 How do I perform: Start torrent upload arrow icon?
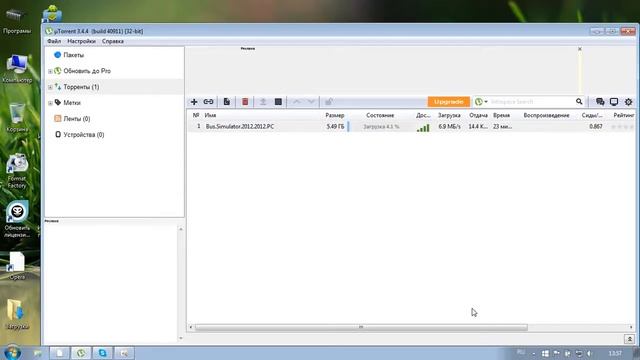(263, 102)
